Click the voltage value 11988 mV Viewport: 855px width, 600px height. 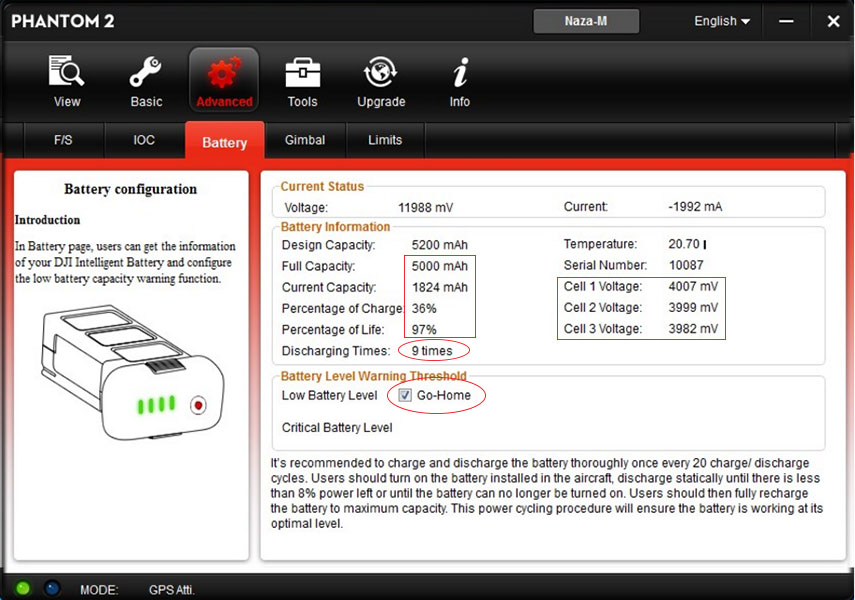(425, 208)
